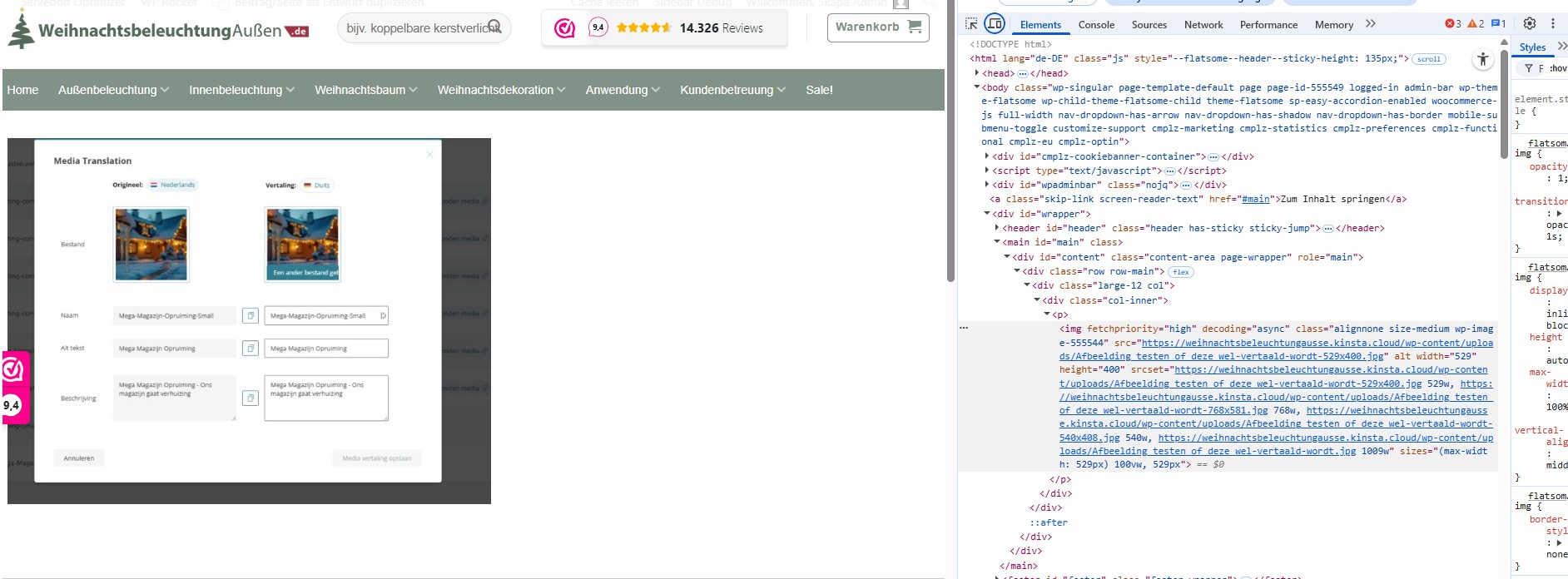Click the Warenkorb cart button
Viewport: 1568px width, 579px height.
(x=877, y=27)
